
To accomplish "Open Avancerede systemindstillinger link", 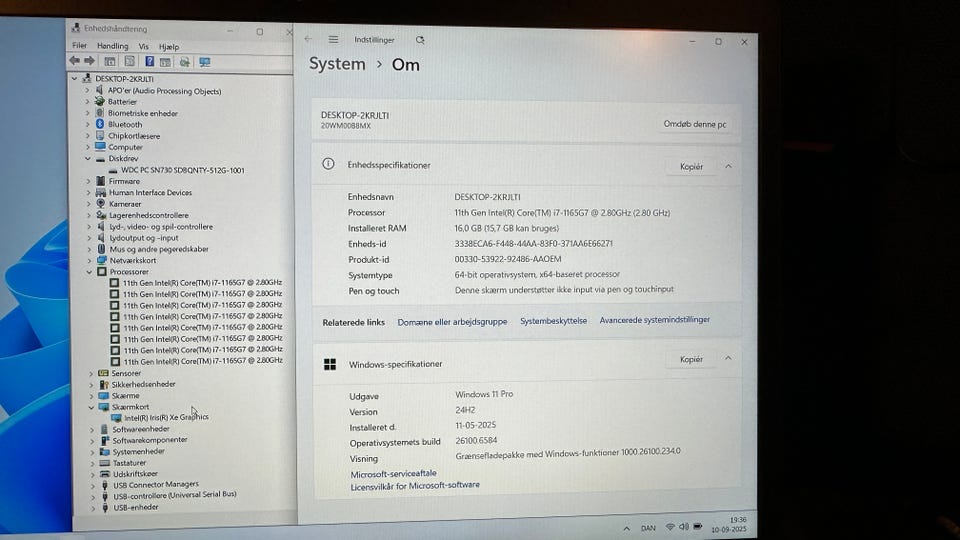I will coord(654,320).
